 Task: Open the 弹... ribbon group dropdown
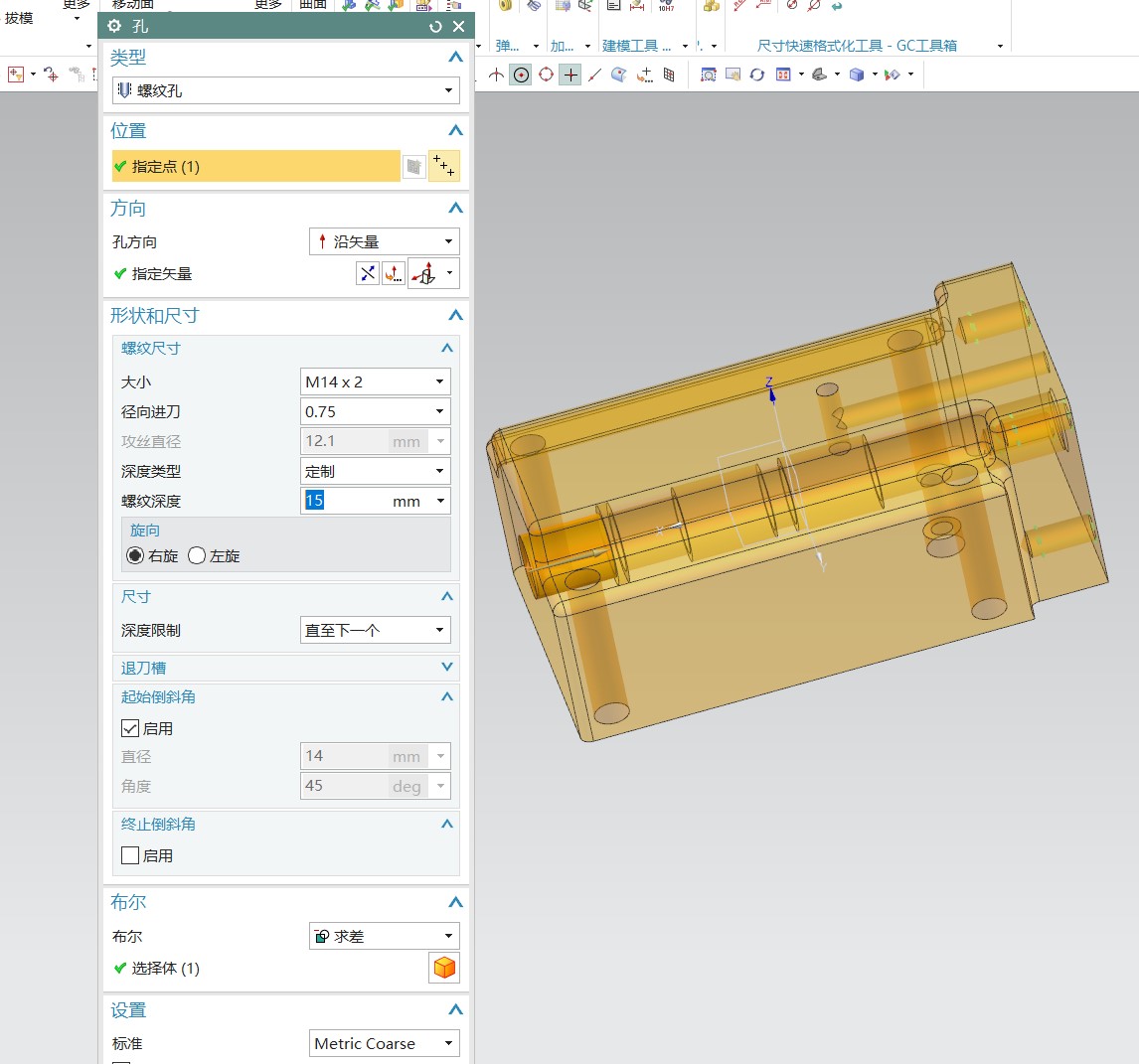coord(536,46)
